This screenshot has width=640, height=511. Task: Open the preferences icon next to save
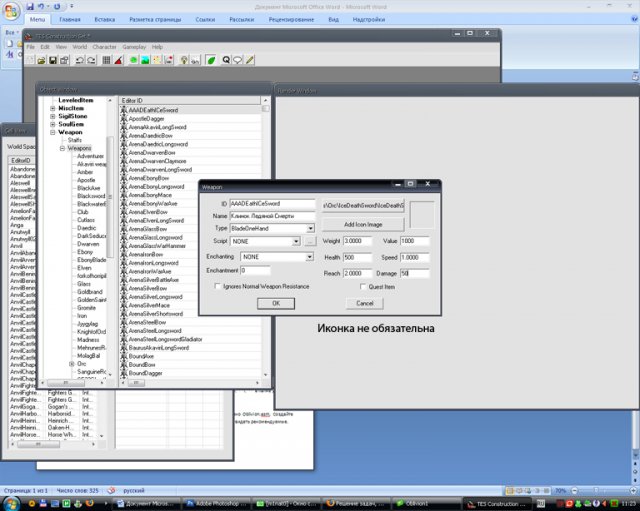64,60
